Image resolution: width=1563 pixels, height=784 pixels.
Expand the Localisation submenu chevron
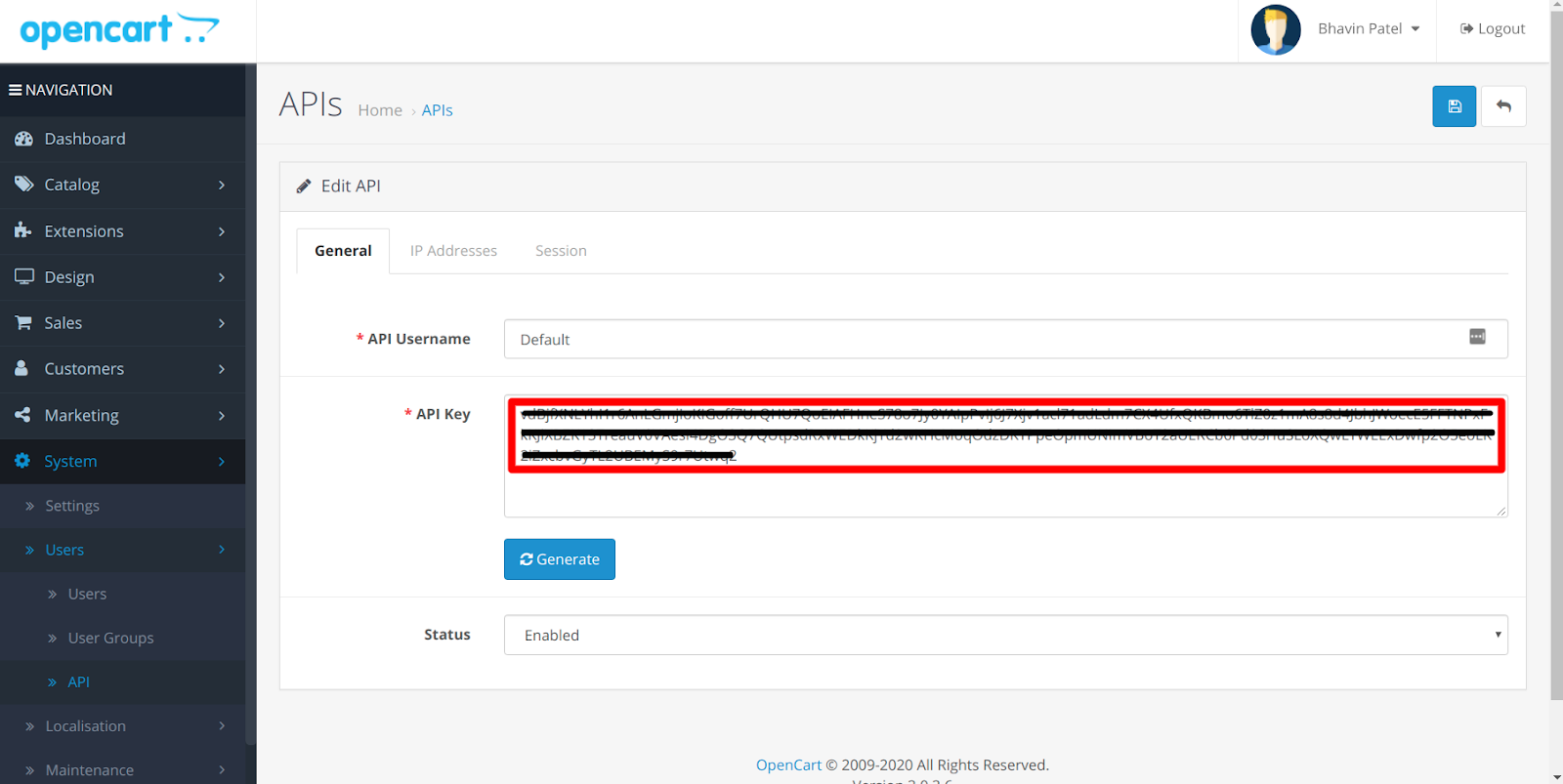(222, 725)
